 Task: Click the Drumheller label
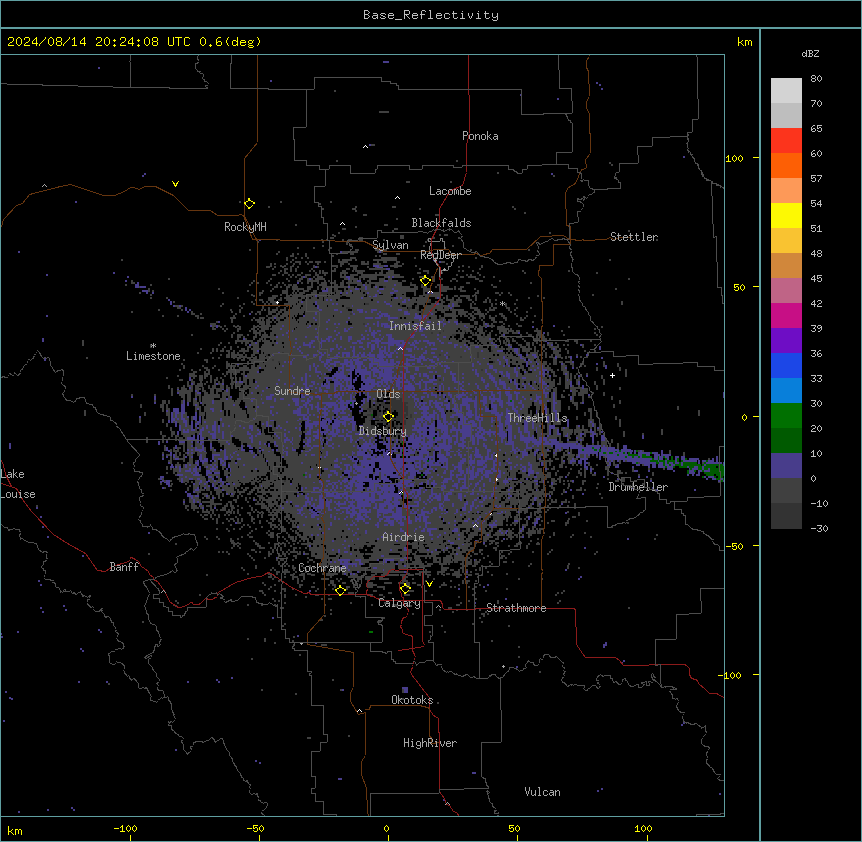638,487
